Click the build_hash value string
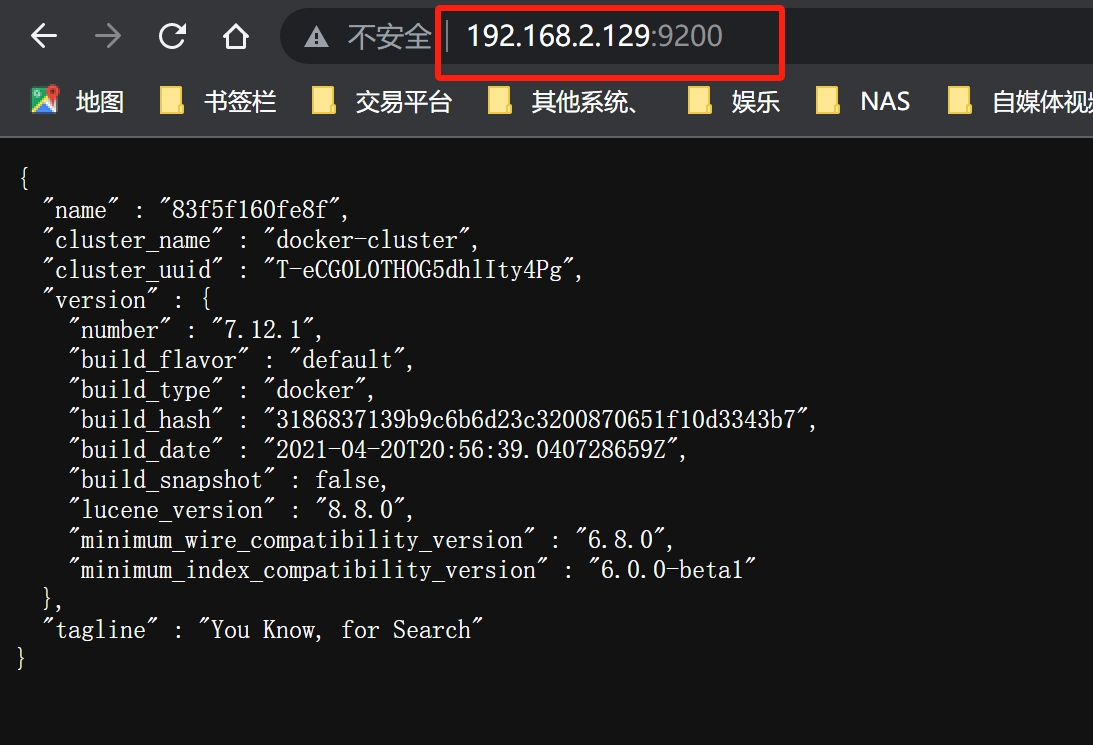The height and width of the screenshot is (745, 1093). [535, 420]
